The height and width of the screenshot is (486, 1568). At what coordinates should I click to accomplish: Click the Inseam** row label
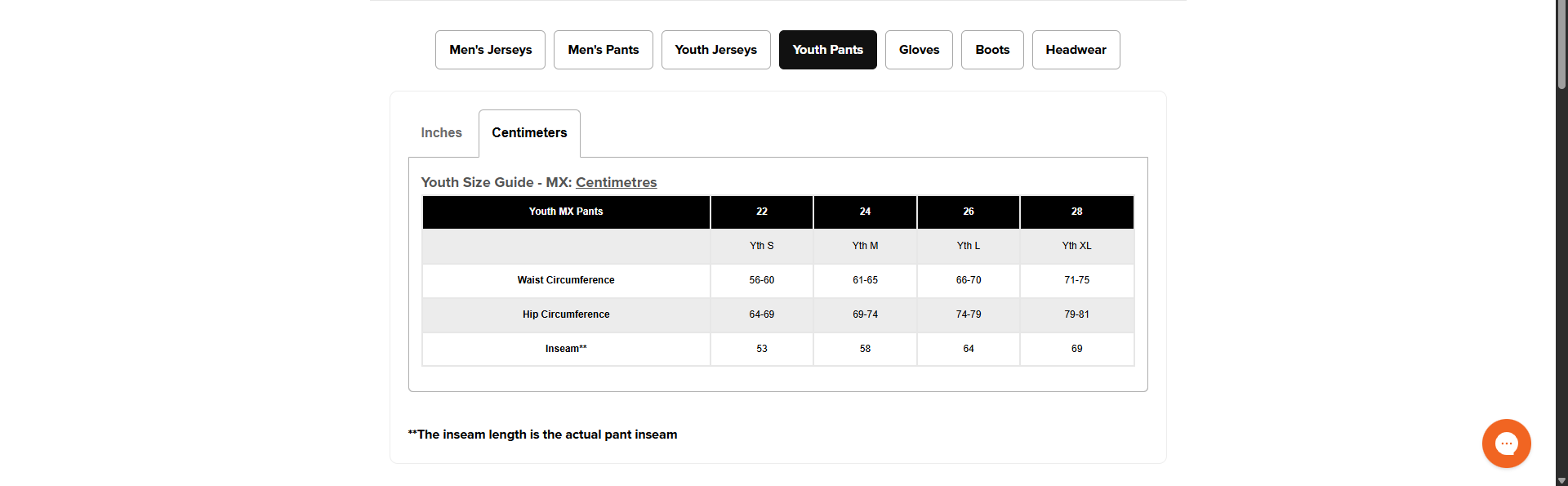(566, 349)
